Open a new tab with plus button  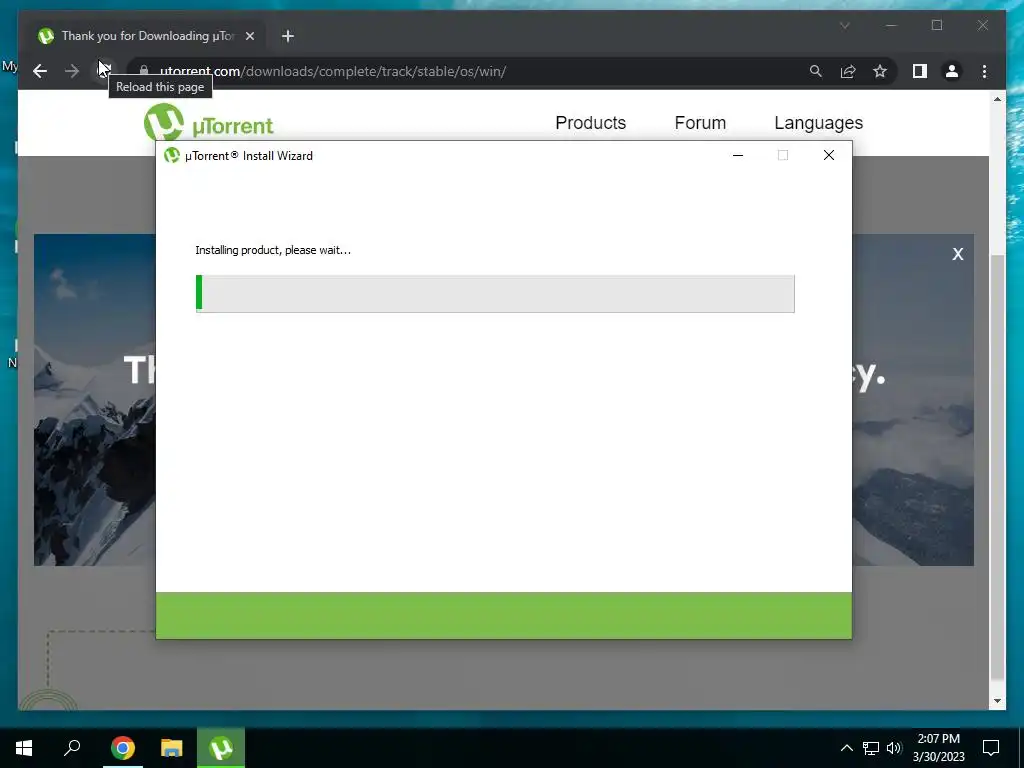pos(288,36)
